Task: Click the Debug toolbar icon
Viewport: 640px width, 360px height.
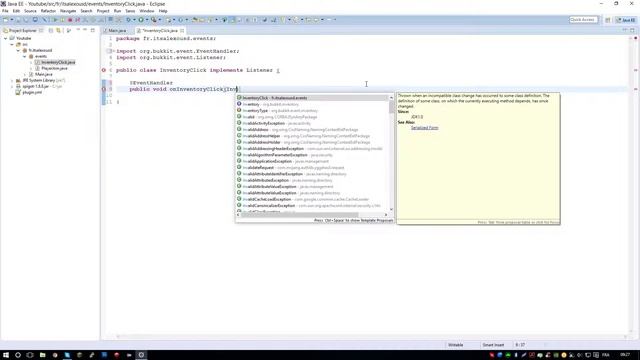Action: click(x=129, y=20)
